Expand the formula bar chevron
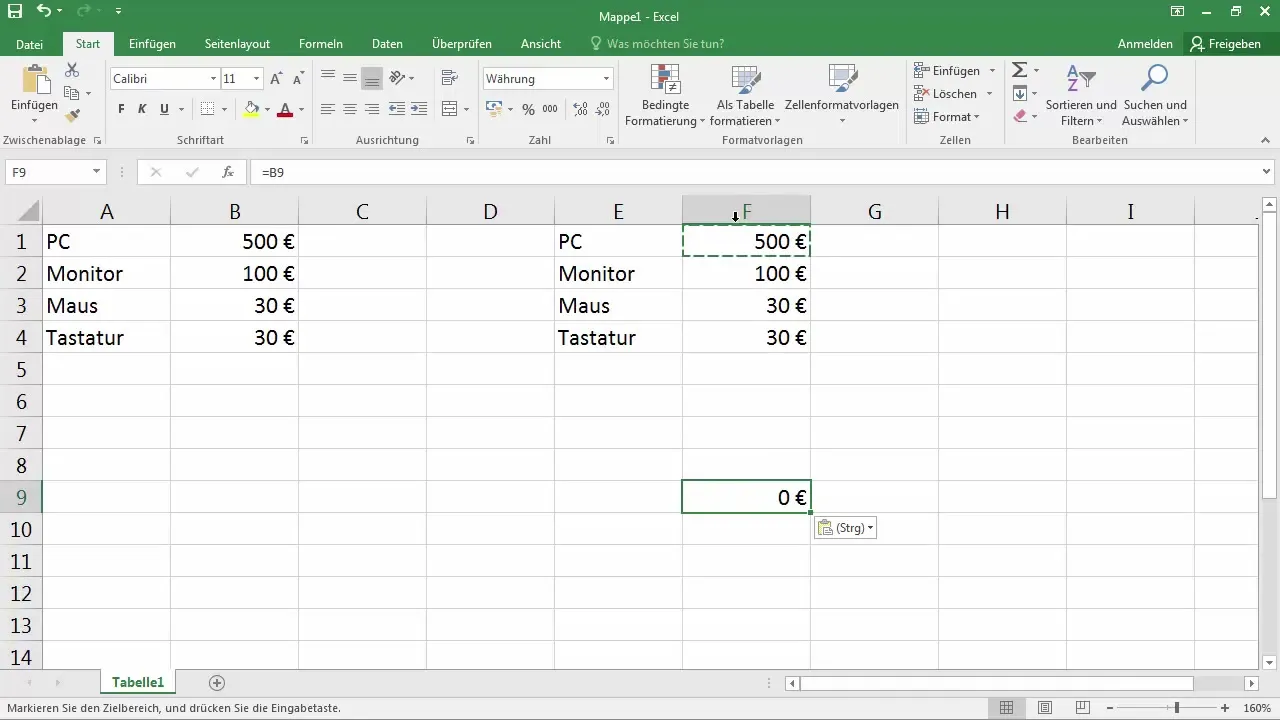Image resolution: width=1280 pixels, height=720 pixels. [1268, 172]
